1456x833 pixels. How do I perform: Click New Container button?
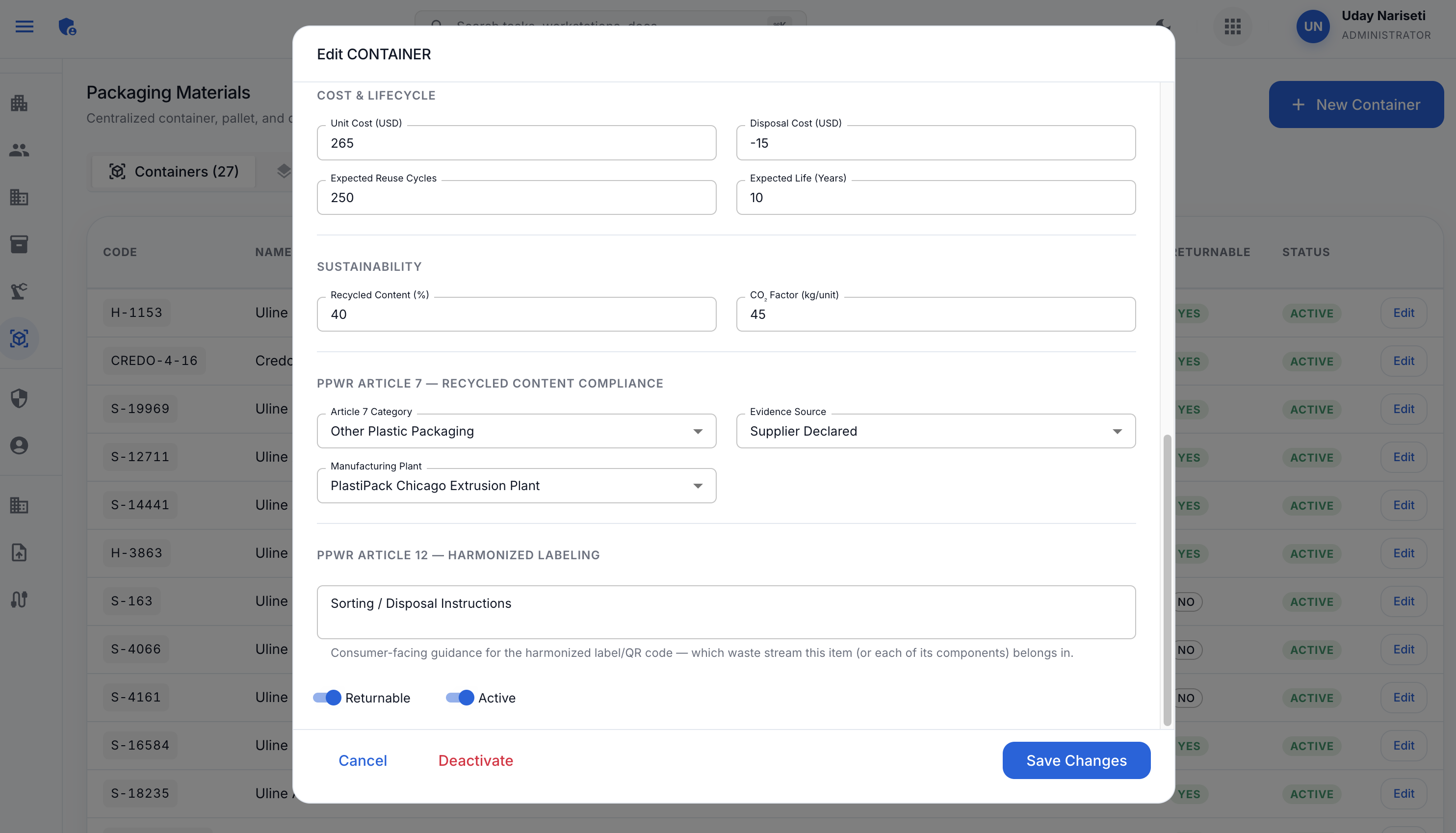(1356, 104)
